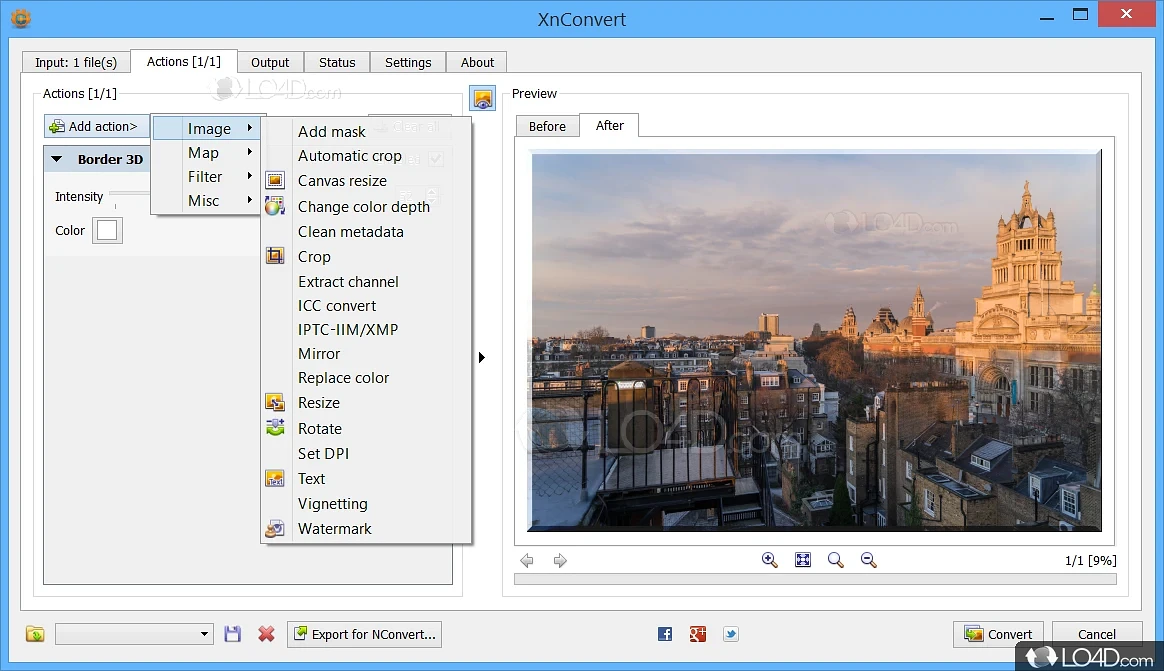Viewport: 1164px width, 671px height.
Task: Click the preview image thumbnail
Action: 814,341
